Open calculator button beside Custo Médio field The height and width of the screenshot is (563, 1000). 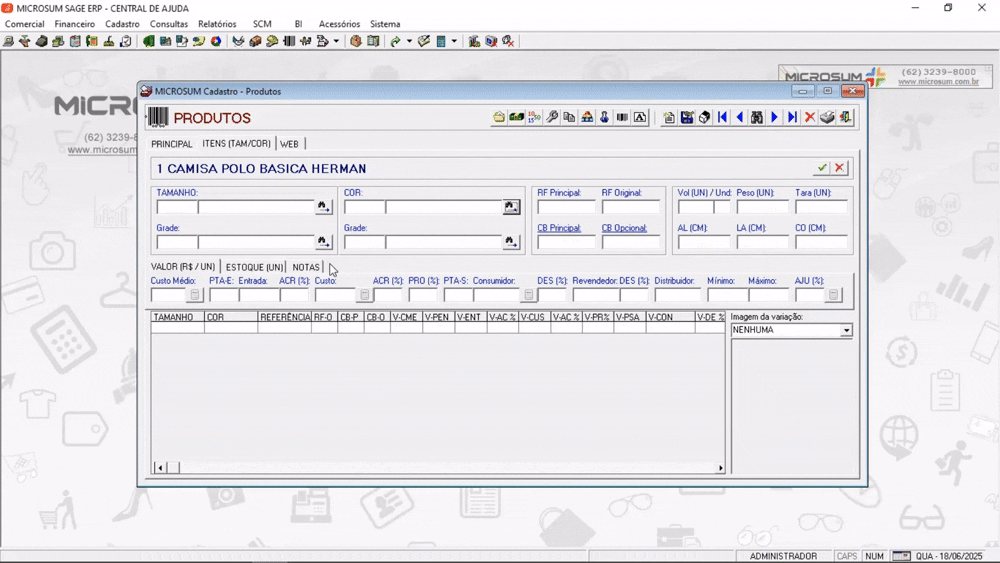(195, 295)
